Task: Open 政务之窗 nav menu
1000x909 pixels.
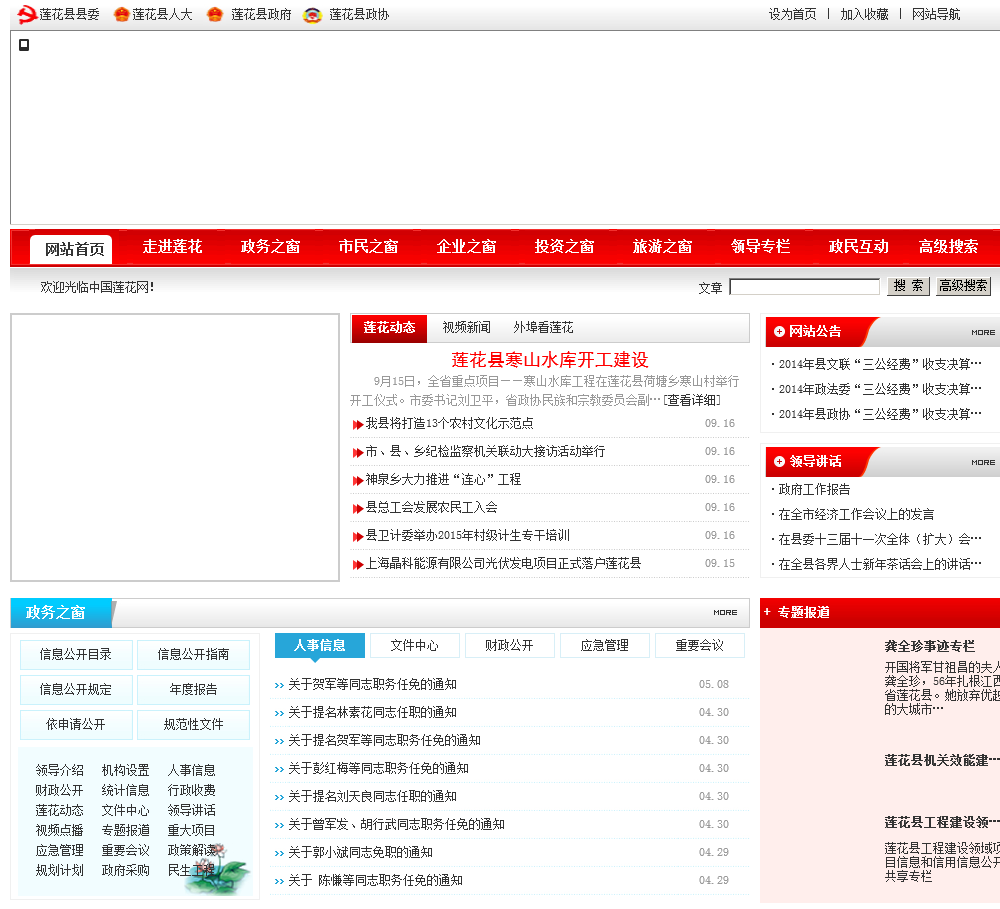Action: [270, 246]
